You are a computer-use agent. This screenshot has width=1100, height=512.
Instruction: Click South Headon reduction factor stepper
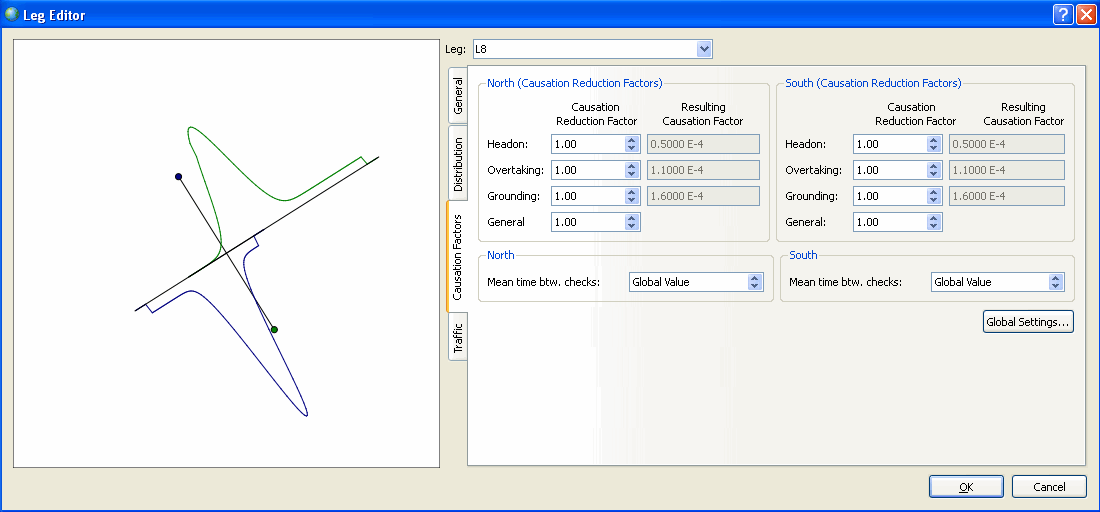tap(934, 144)
